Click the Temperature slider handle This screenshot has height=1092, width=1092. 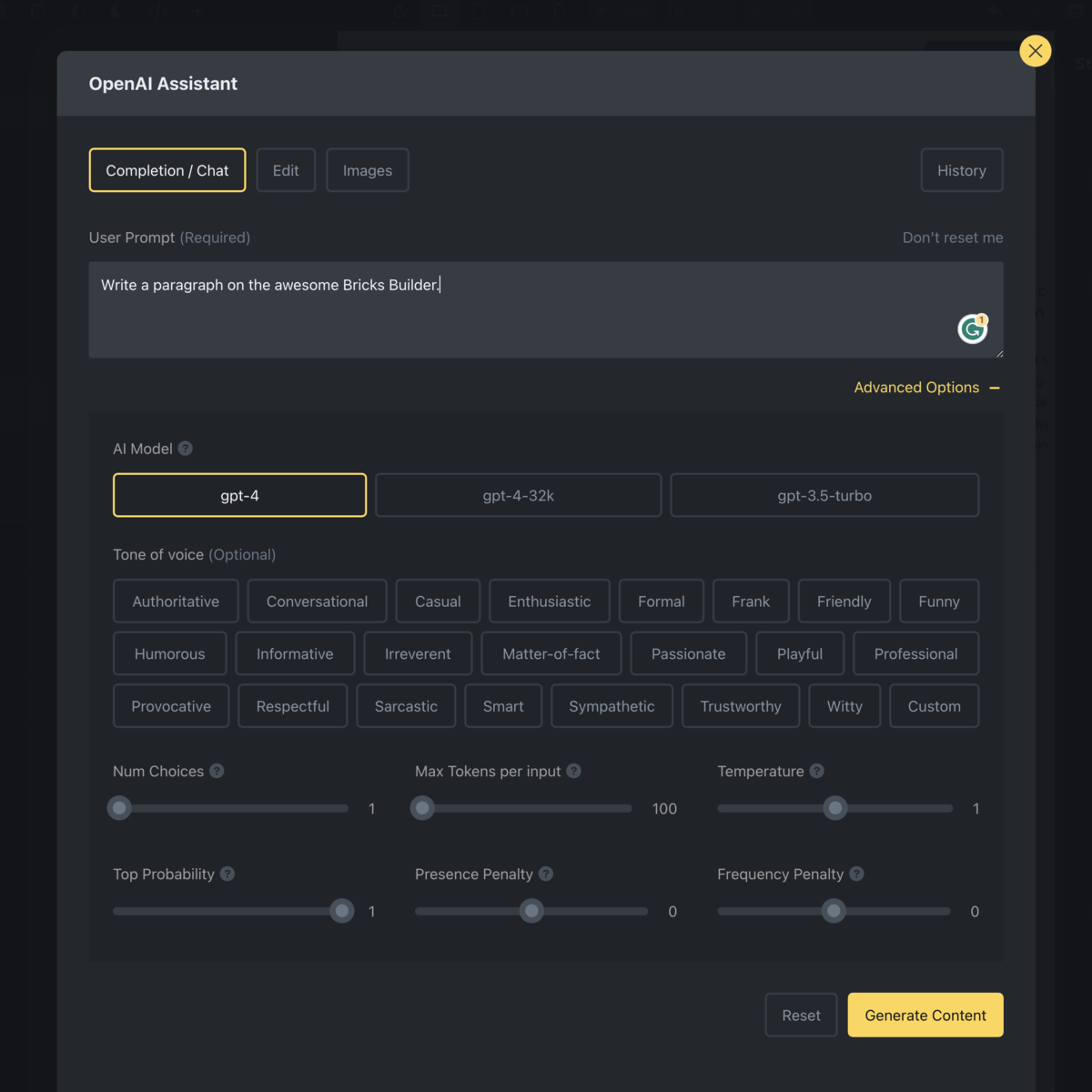[835, 808]
